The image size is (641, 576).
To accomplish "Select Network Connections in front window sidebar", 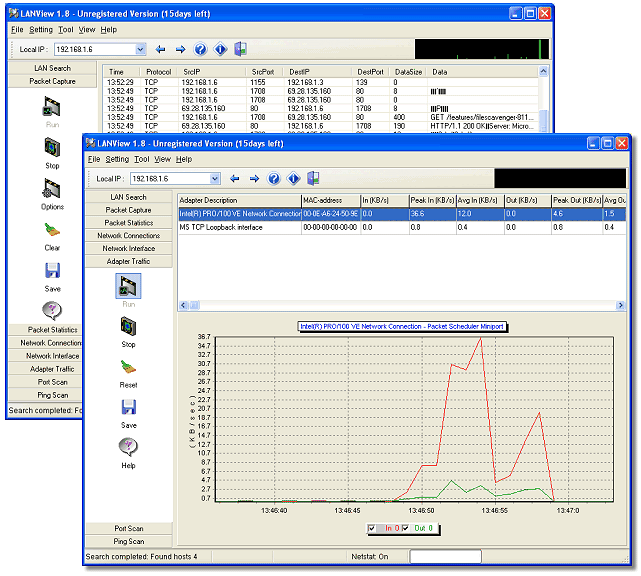I will pyautogui.click(x=128, y=235).
